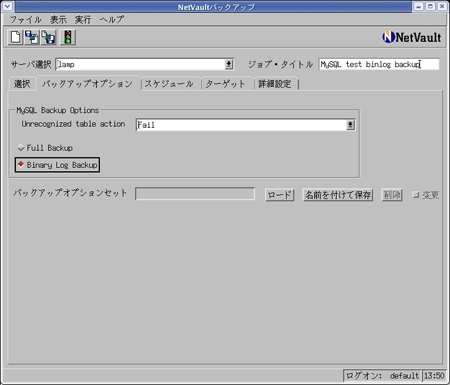Image resolution: width=450 pixels, height=385 pixels.
Task: Switch to the 詳細設定 tab
Action: point(275,84)
